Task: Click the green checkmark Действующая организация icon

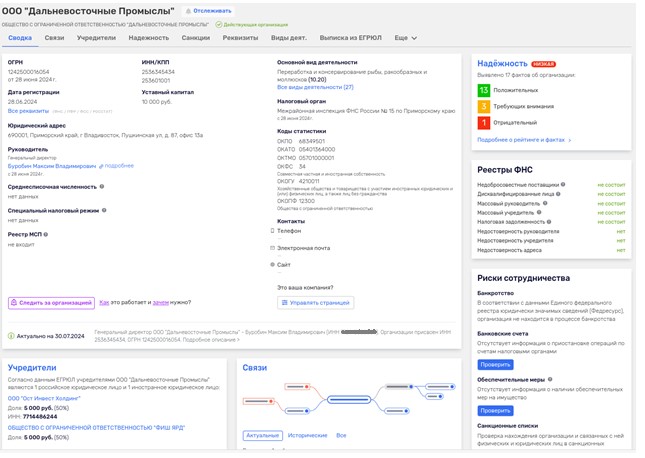Action: point(219,24)
